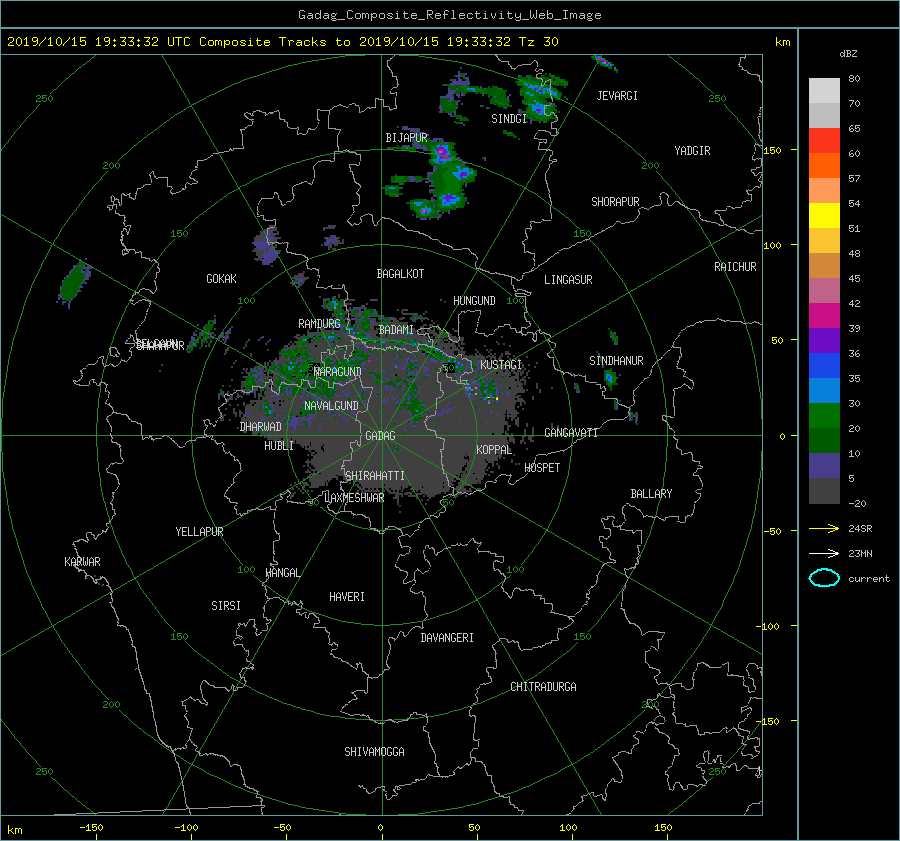The width and height of the screenshot is (900, 841).
Task: Select the blue 35 dBZ legend swatch
Action: 824,366
